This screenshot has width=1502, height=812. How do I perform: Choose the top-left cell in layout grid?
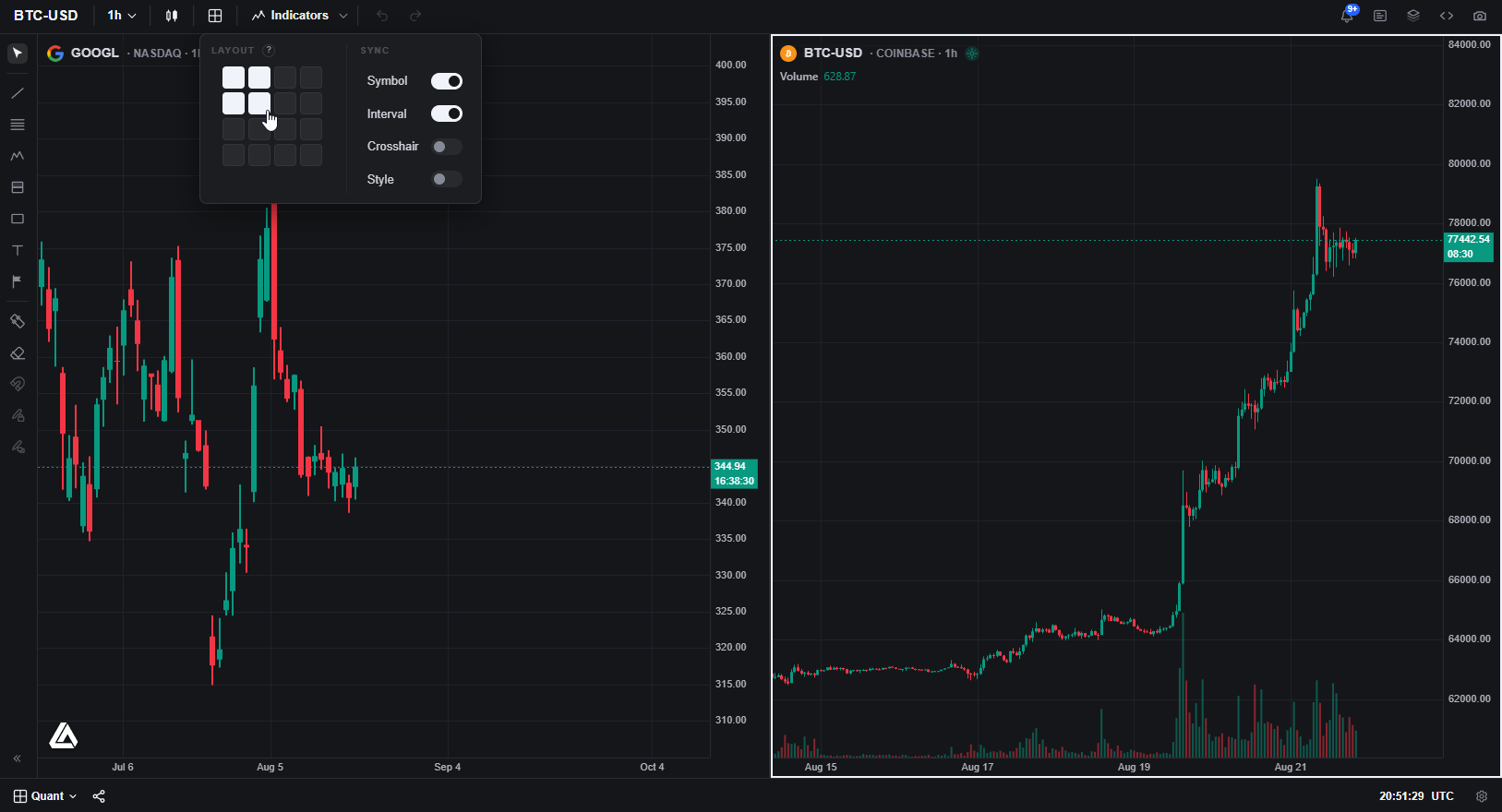[x=234, y=78]
